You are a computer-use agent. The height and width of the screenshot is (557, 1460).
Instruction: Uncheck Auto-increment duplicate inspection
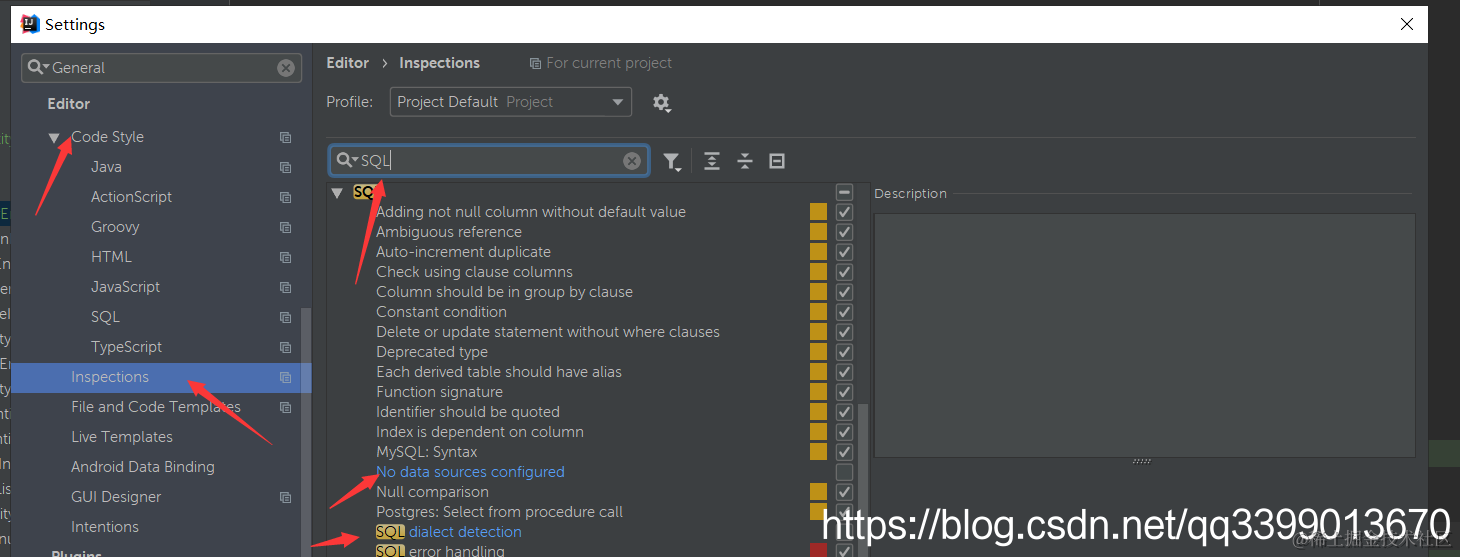(844, 252)
